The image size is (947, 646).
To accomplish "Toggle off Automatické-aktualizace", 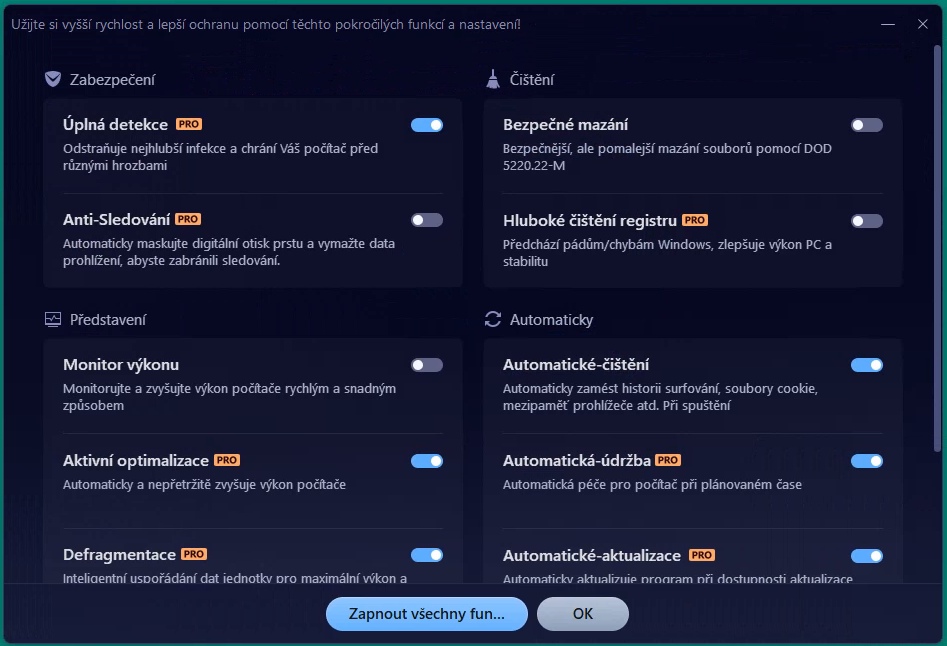I will pos(867,556).
